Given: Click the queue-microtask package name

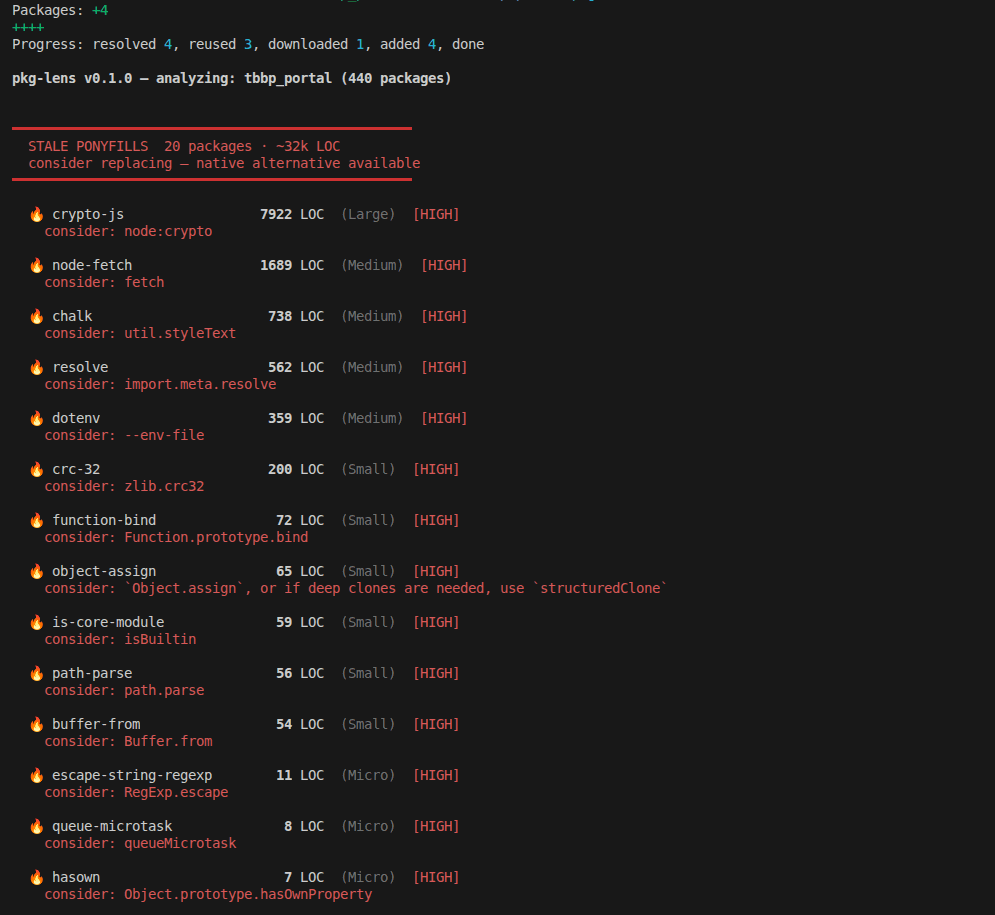Looking at the screenshot, I should (x=112, y=826).
